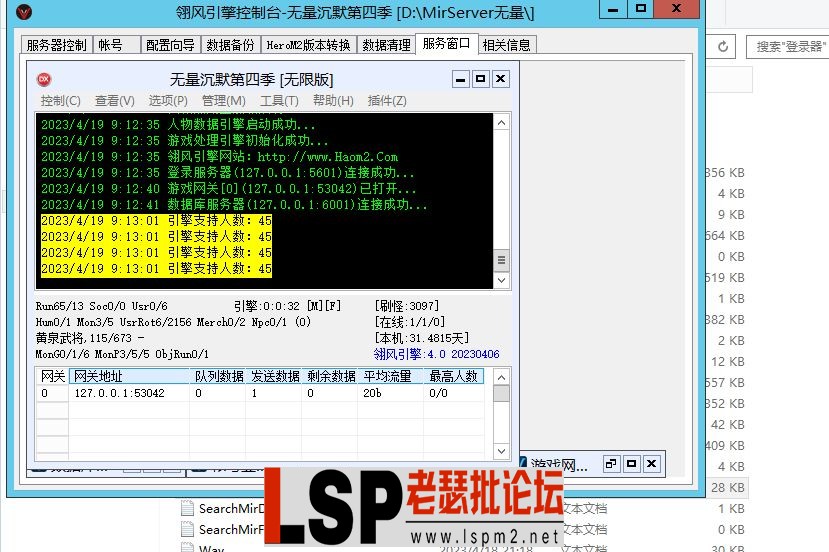Switch to the 数据清理 tab

[386, 45]
